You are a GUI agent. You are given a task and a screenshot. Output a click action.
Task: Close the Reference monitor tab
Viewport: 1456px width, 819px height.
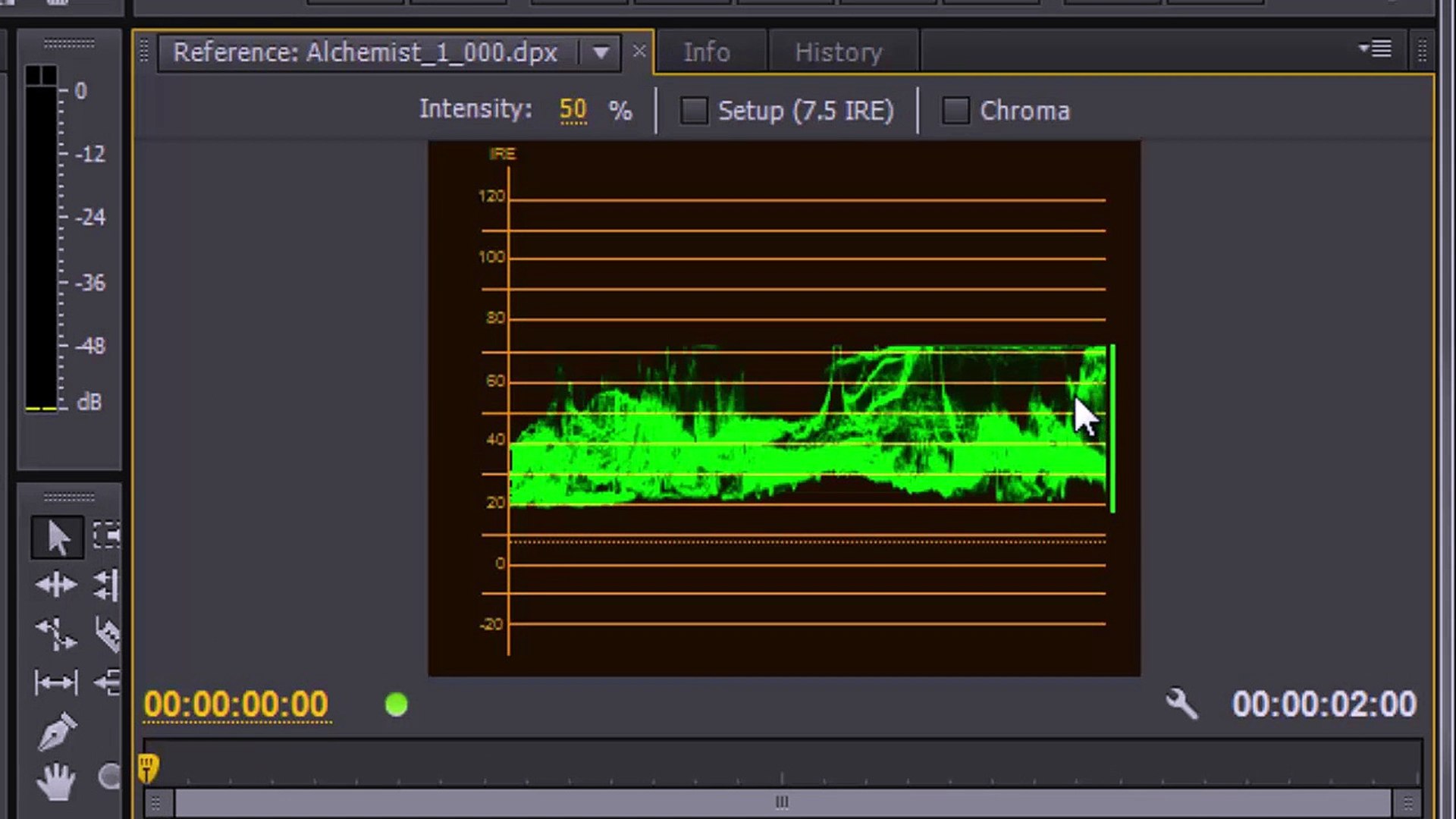(639, 51)
